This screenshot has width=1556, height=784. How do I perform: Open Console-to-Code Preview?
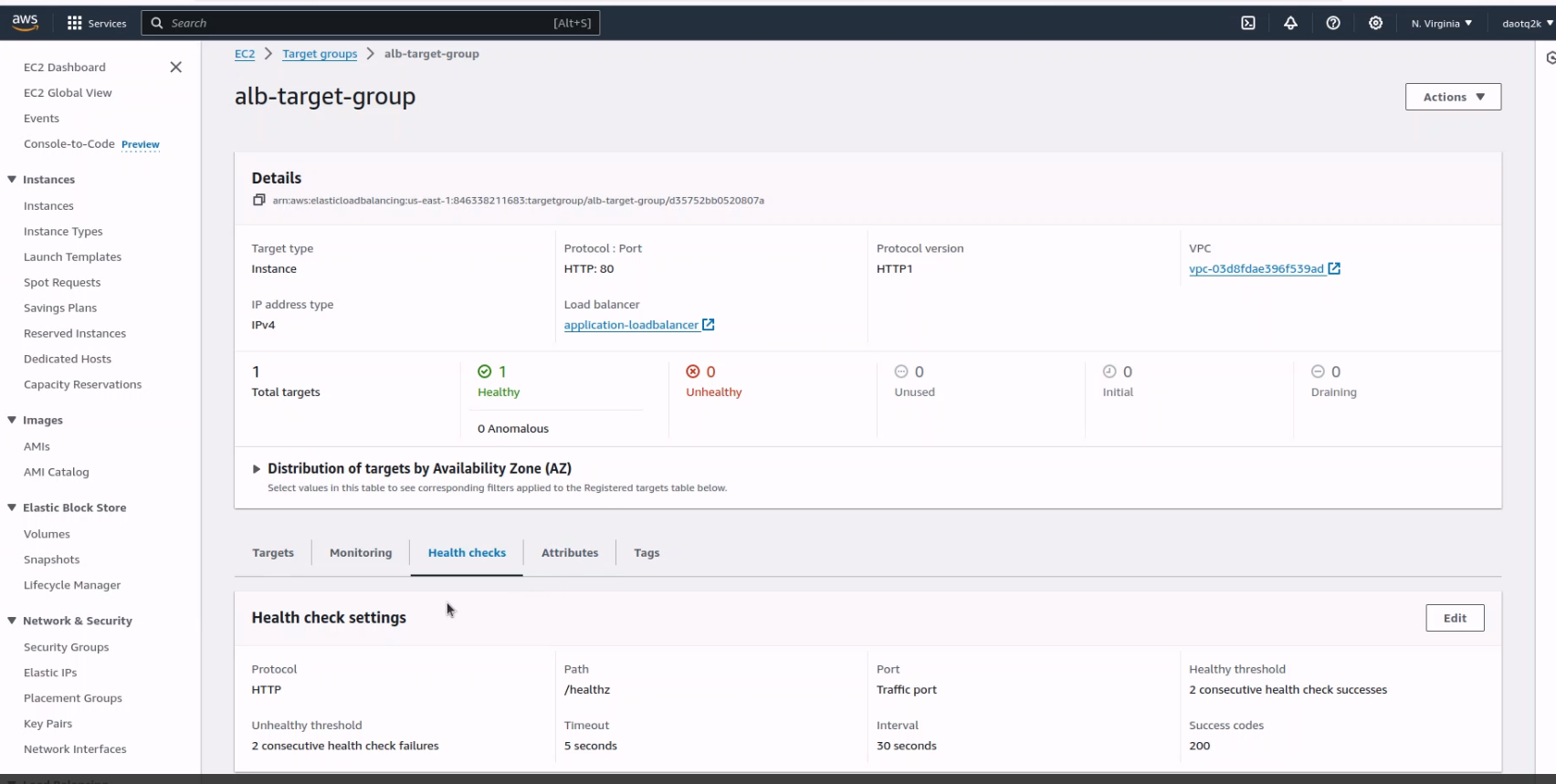click(x=91, y=144)
